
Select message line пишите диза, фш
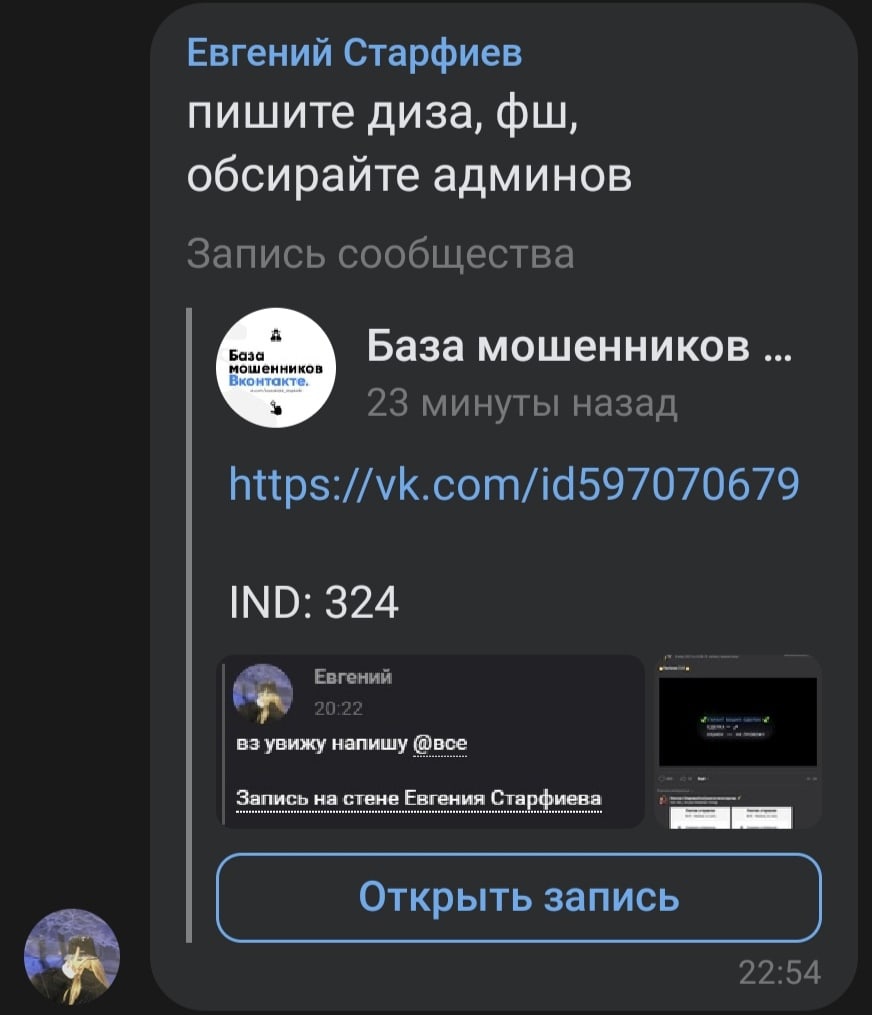[382, 114]
